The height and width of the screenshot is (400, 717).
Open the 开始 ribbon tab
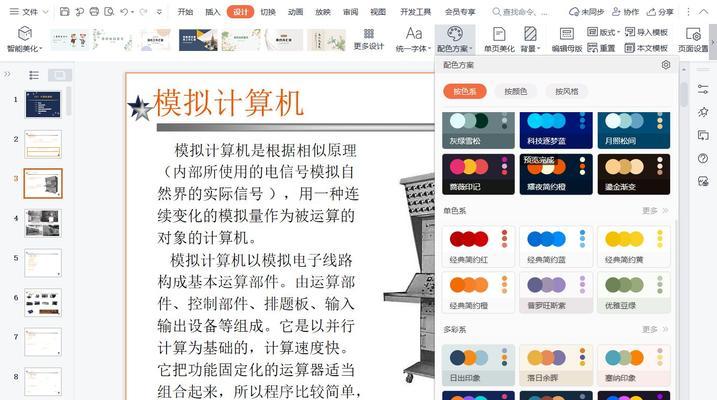185,12
